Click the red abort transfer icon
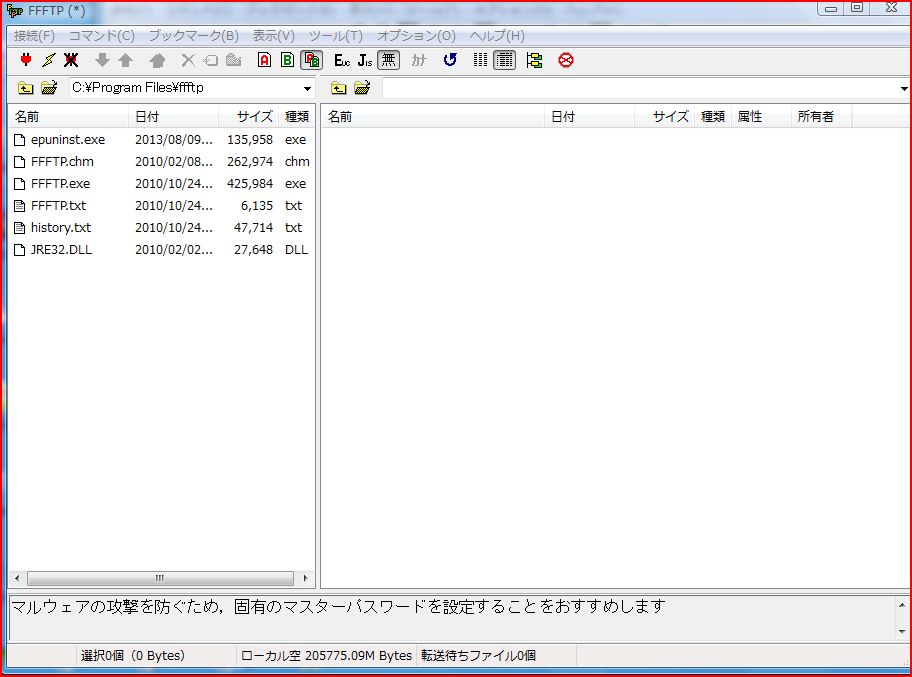This screenshot has width=912, height=677. [x=565, y=60]
